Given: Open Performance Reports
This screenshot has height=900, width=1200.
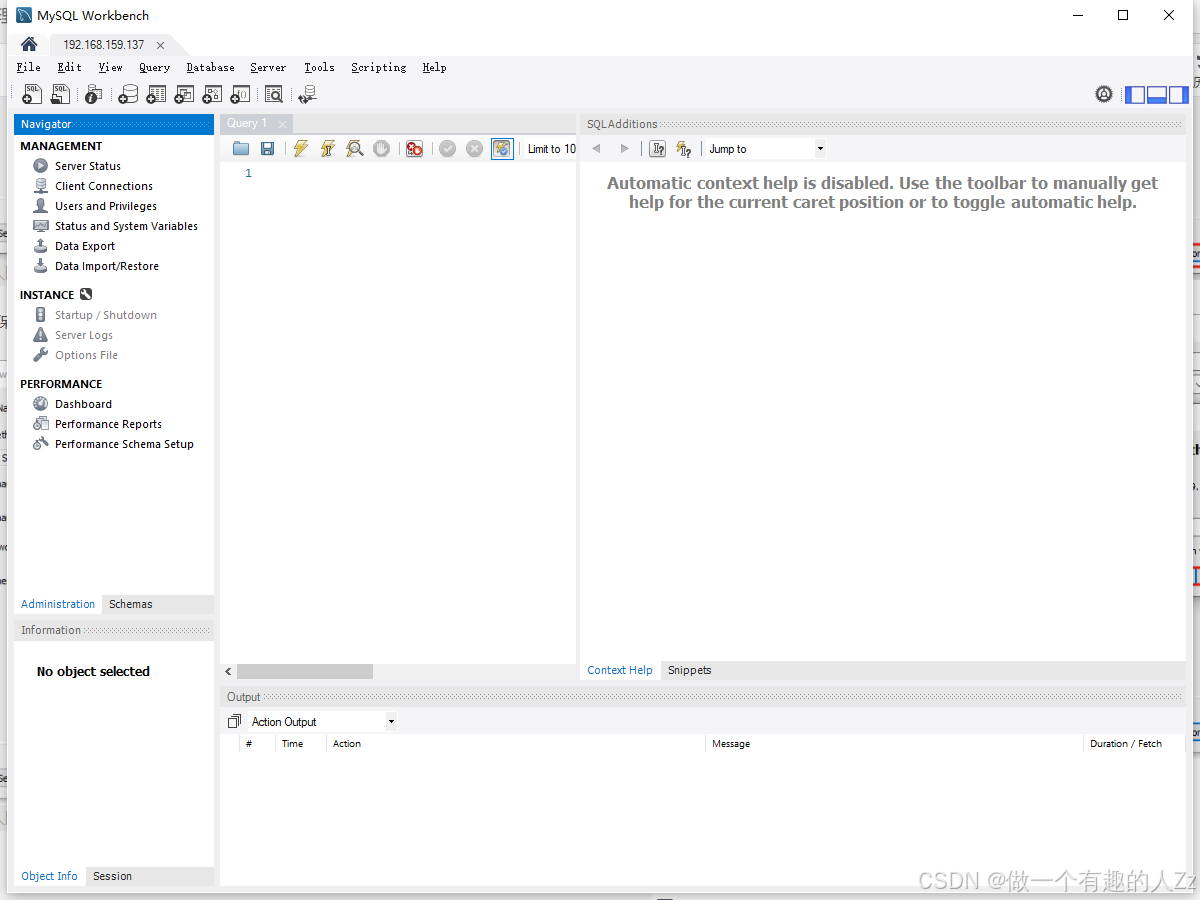Looking at the screenshot, I should 108,424.
